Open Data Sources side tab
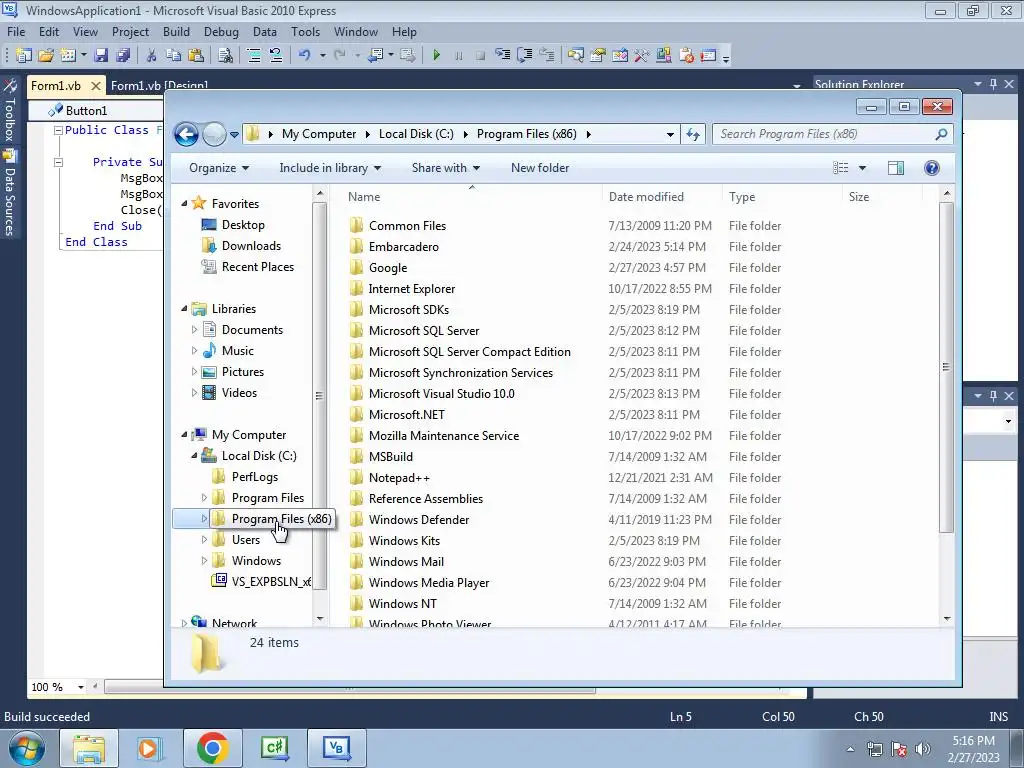 (10, 193)
